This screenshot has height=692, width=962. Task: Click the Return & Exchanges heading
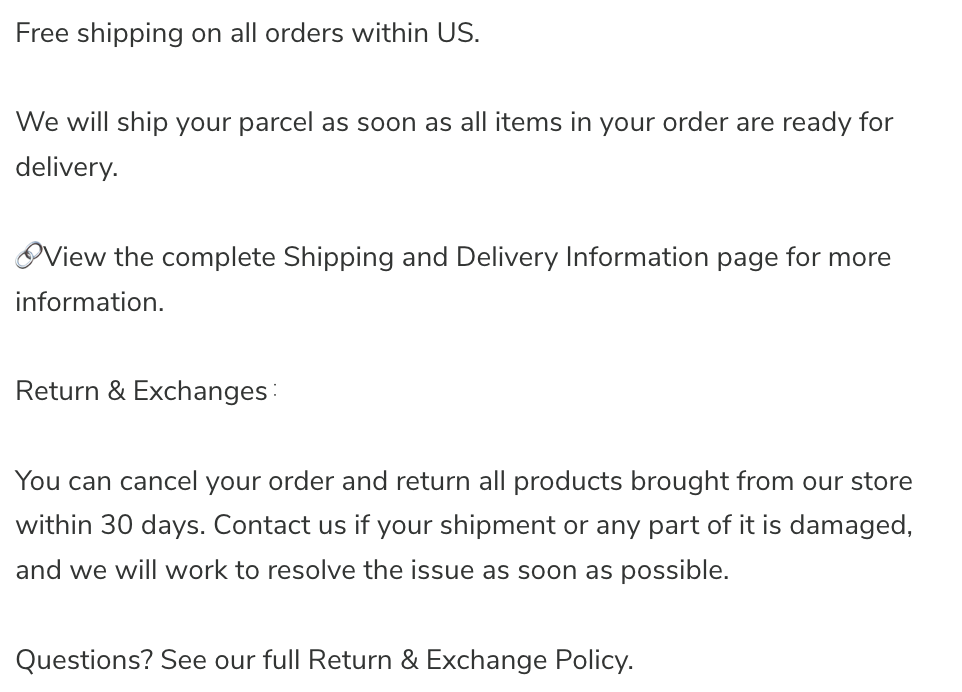(142, 391)
